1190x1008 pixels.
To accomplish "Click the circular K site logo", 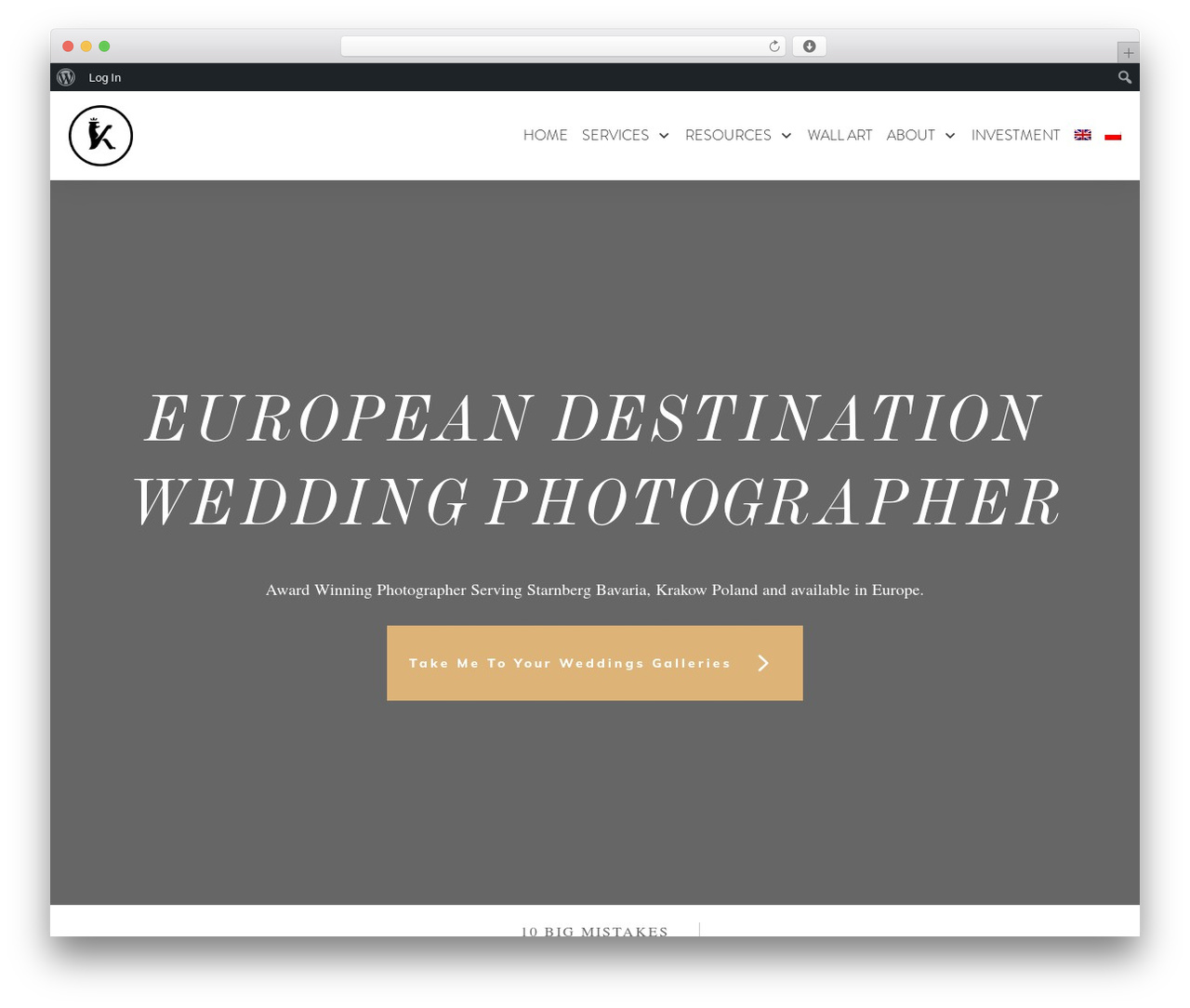I will click(x=100, y=136).
